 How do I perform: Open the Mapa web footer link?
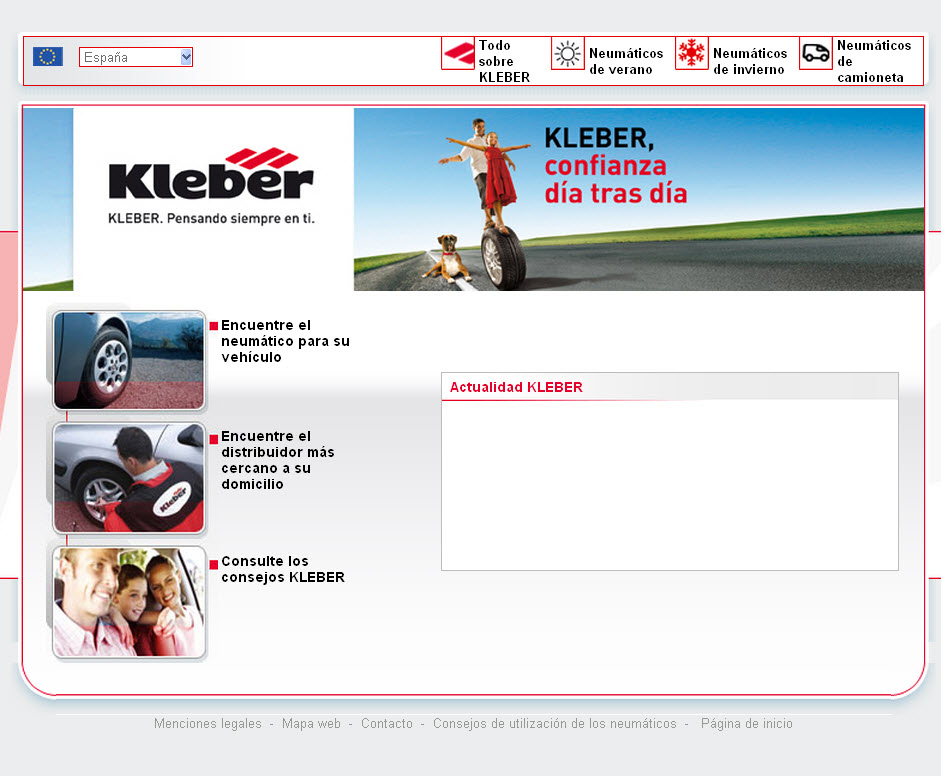[311, 723]
